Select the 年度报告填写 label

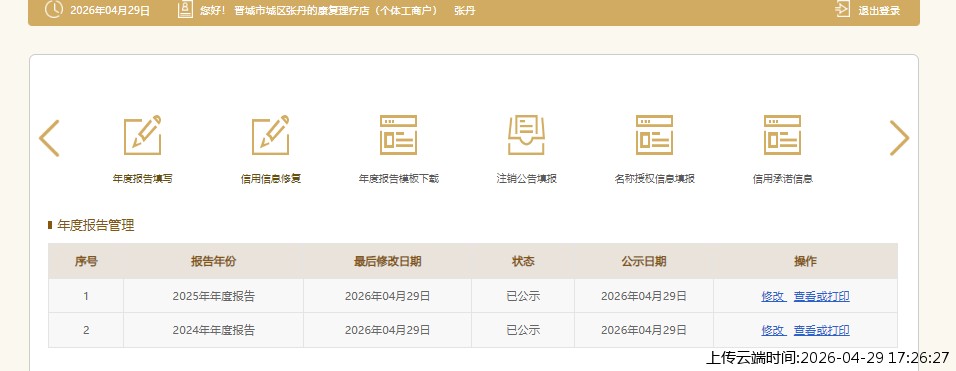point(143,179)
